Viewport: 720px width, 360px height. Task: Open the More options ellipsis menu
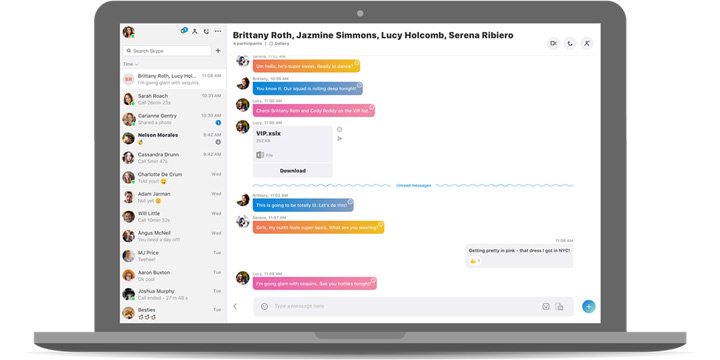(218, 31)
